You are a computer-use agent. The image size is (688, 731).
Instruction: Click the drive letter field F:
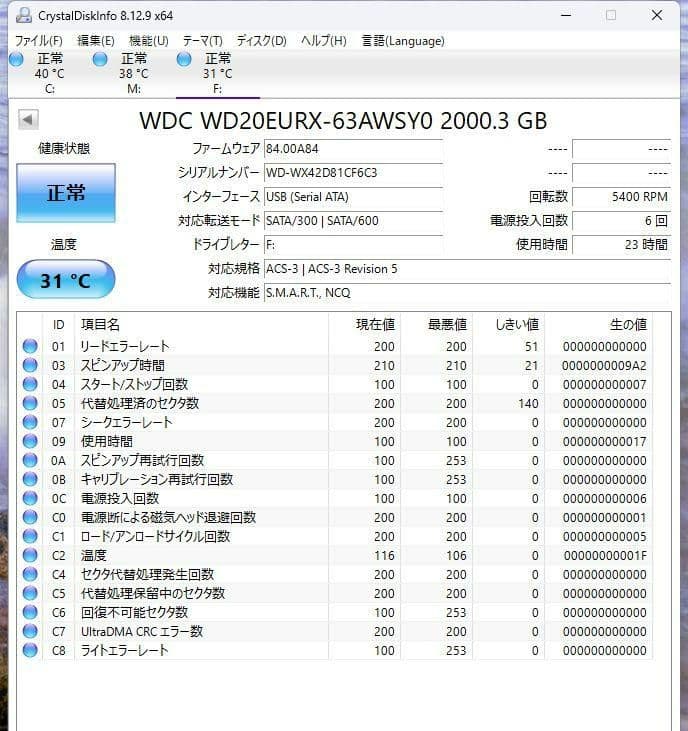353,245
